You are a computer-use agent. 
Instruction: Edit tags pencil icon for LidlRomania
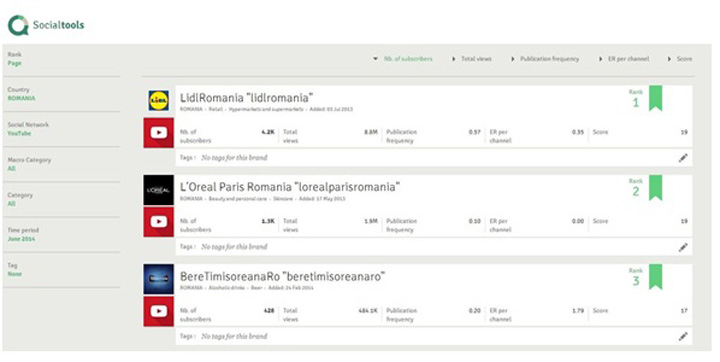pos(683,158)
